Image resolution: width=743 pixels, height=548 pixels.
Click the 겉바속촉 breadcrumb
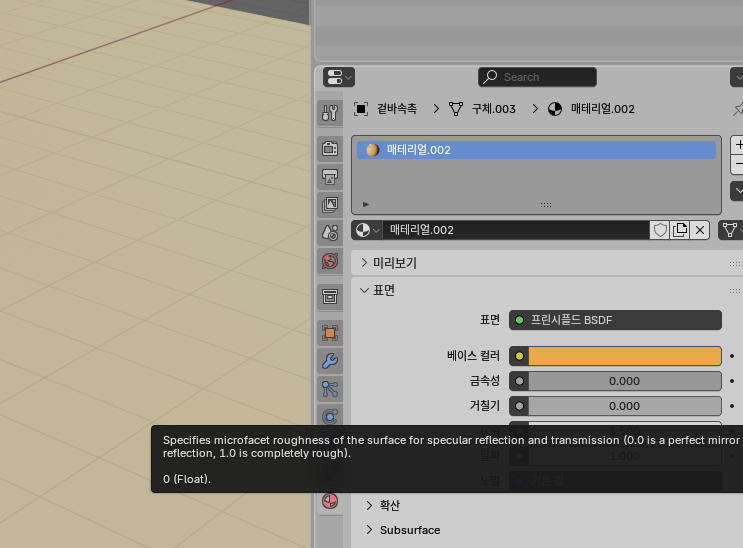coord(386,109)
